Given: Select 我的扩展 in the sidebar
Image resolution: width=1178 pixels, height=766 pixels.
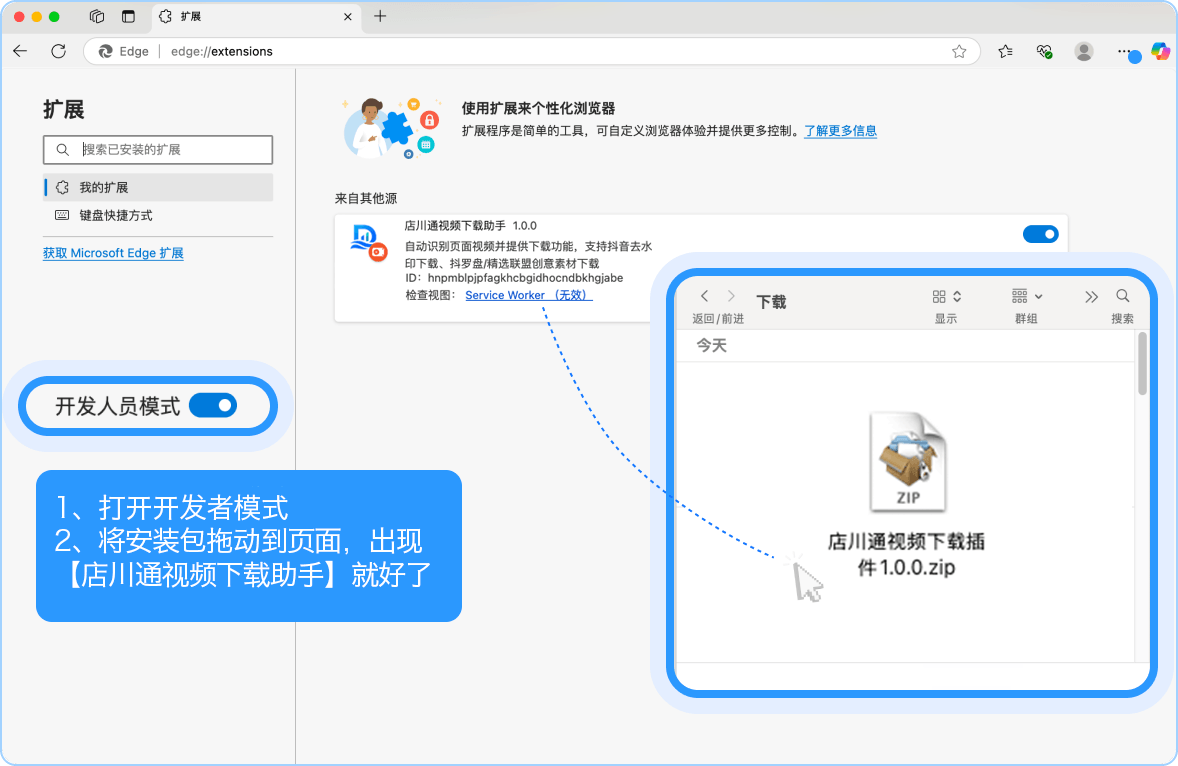Looking at the screenshot, I should coord(158,187).
